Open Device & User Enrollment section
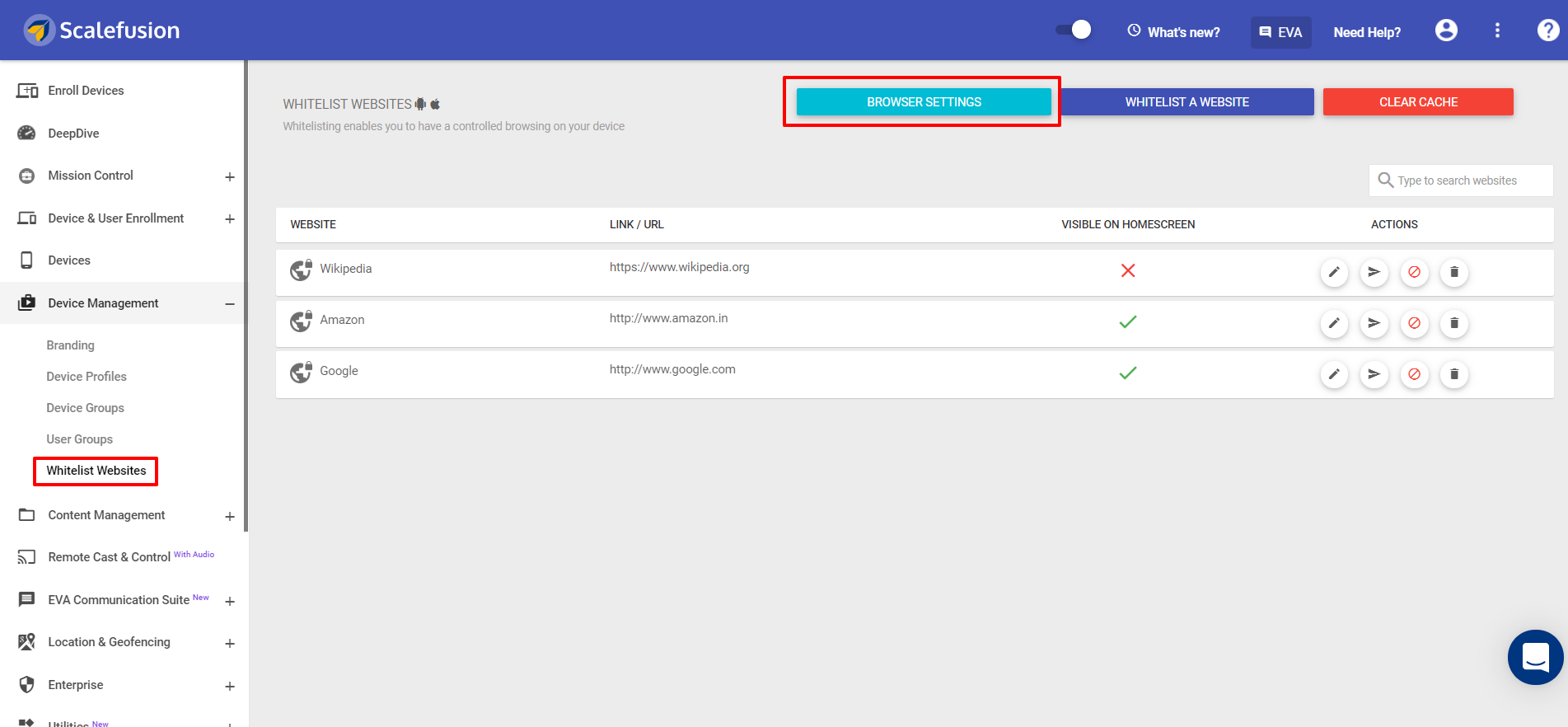 point(116,218)
